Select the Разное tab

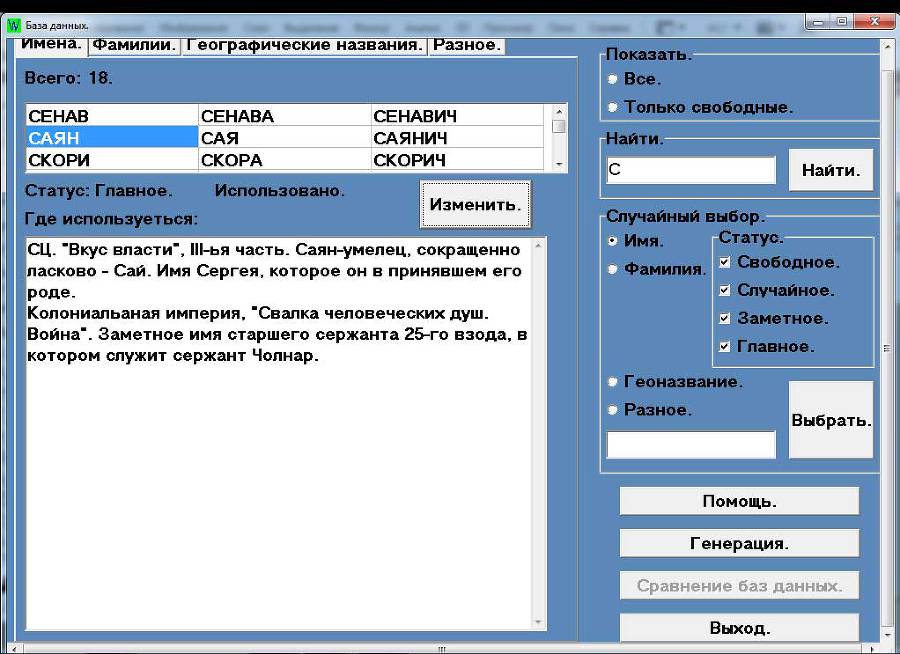coord(468,43)
